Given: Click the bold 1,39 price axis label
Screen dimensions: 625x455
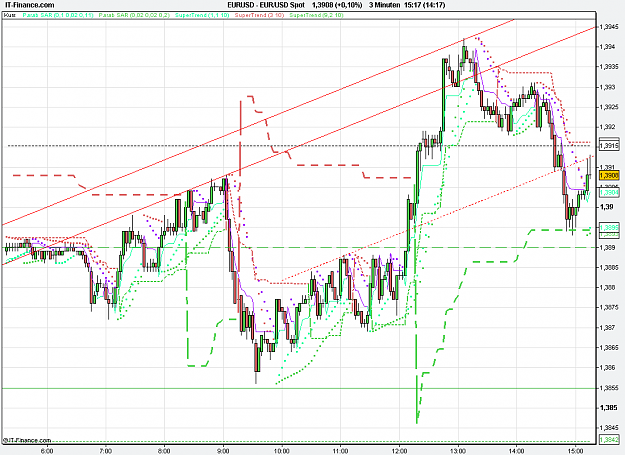Looking at the screenshot, I should [606, 207].
